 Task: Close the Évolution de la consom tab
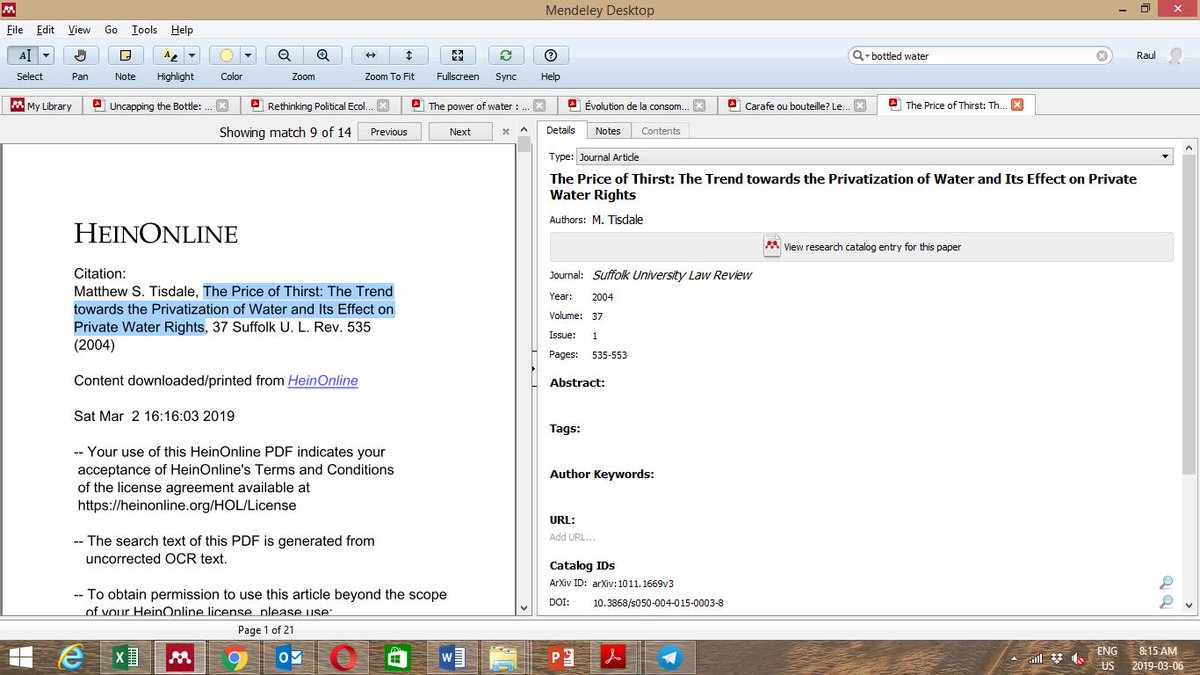[699, 105]
